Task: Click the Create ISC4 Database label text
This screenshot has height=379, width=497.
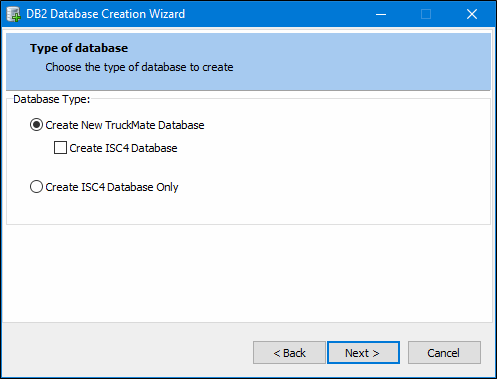Action: click(x=123, y=148)
